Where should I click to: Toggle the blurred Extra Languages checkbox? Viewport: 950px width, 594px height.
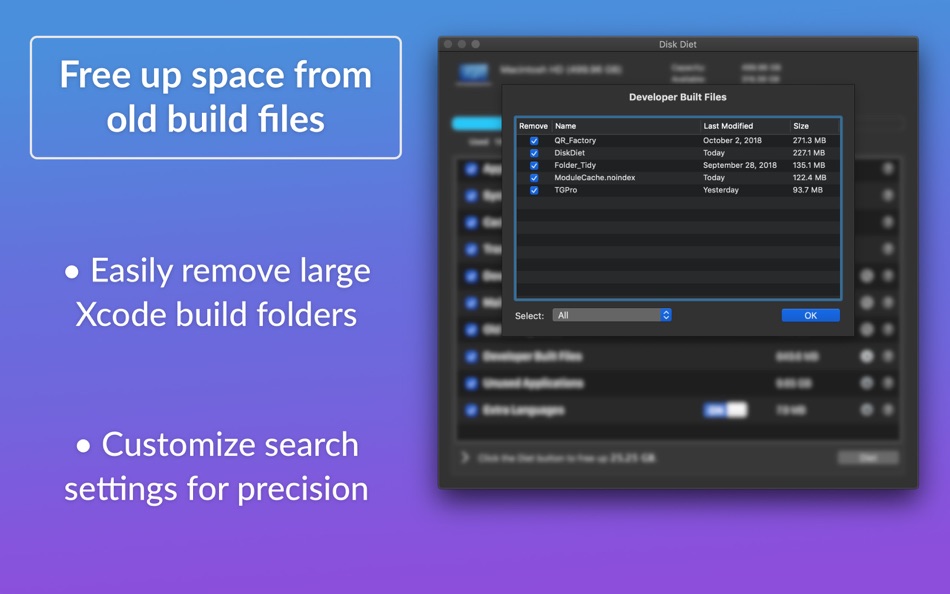coord(471,410)
